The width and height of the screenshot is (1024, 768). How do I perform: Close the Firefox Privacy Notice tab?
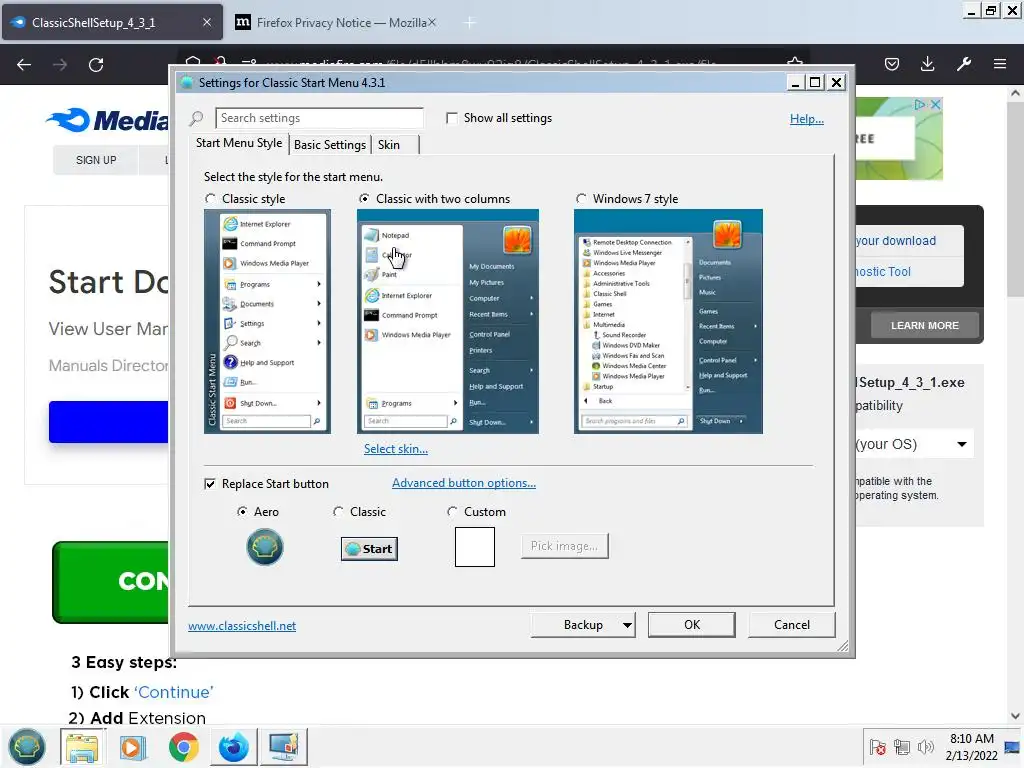pyautogui.click(x=432, y=23)
